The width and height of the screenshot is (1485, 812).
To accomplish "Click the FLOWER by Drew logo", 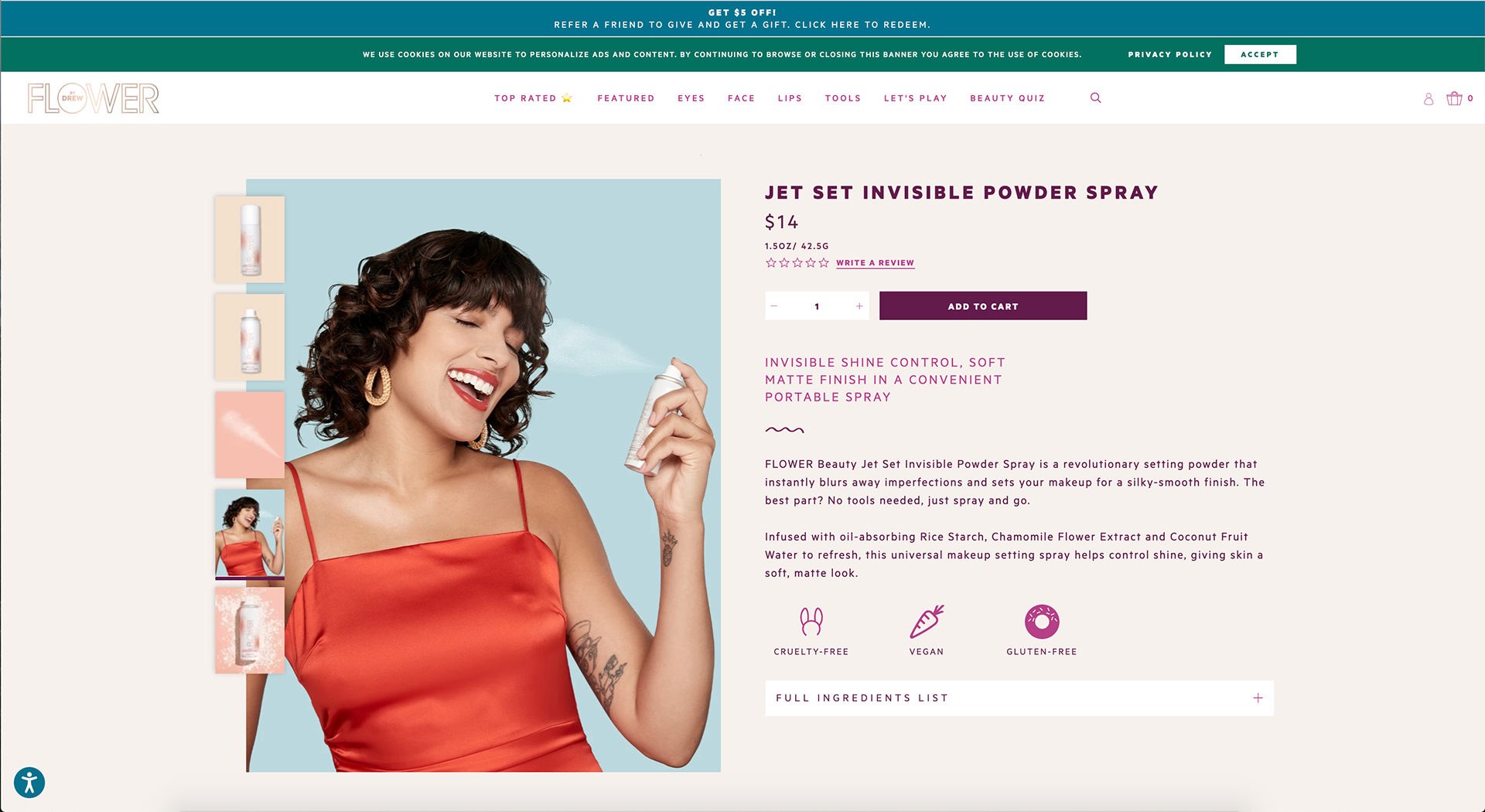I will click(94, 98).
